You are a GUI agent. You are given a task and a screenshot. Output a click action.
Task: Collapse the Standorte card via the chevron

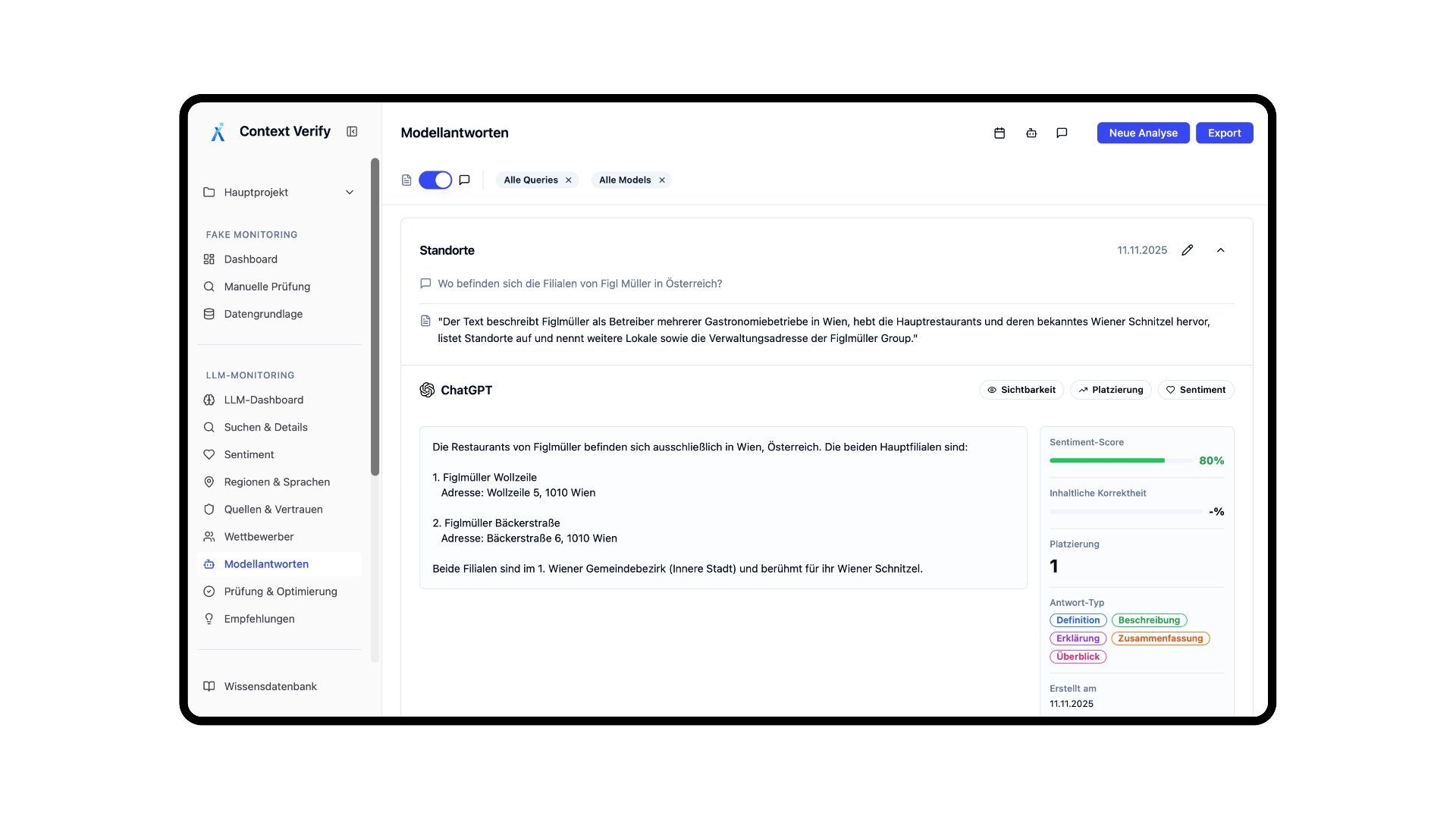[1220, 250]
